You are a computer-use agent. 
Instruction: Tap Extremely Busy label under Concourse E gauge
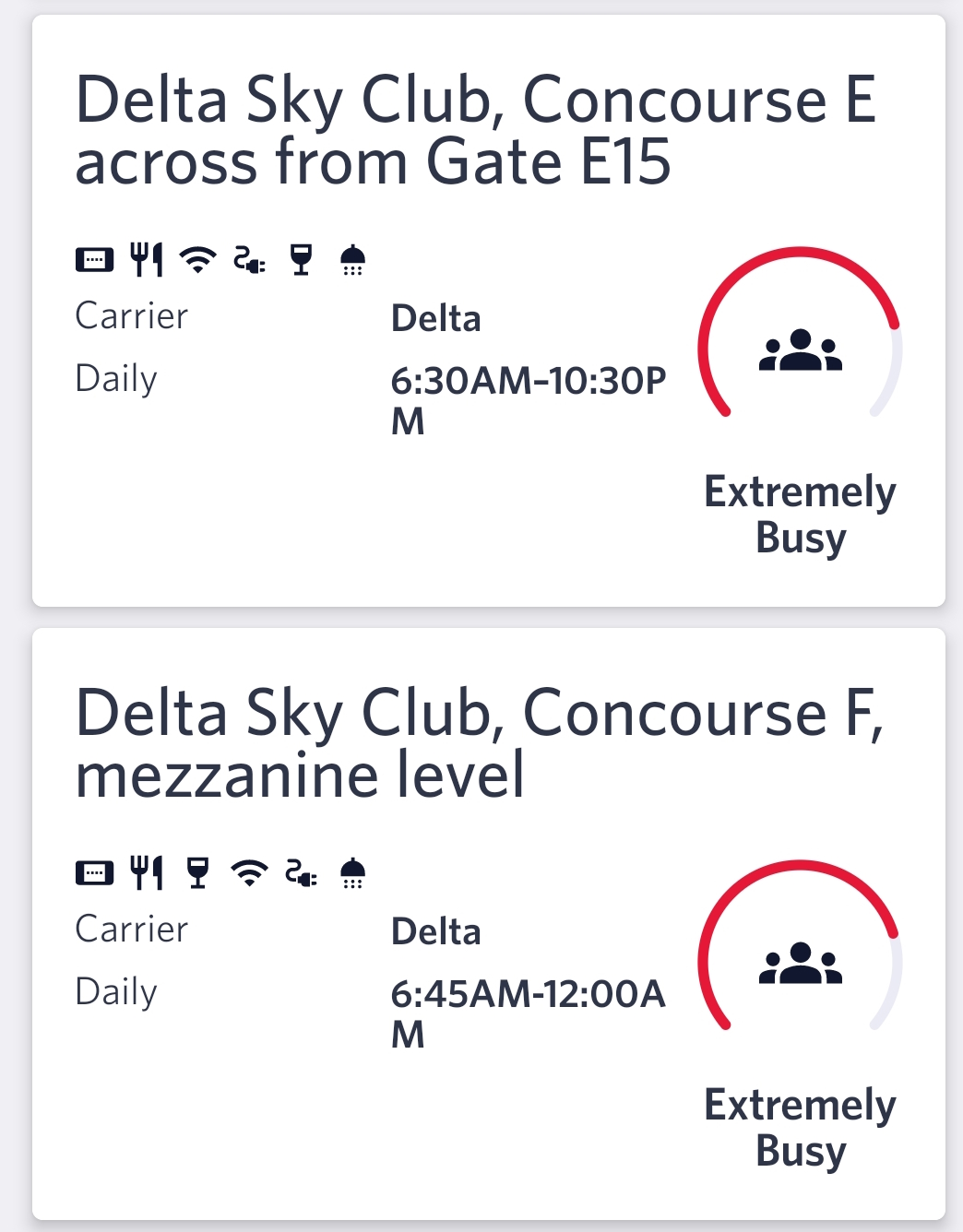point(800,514)
